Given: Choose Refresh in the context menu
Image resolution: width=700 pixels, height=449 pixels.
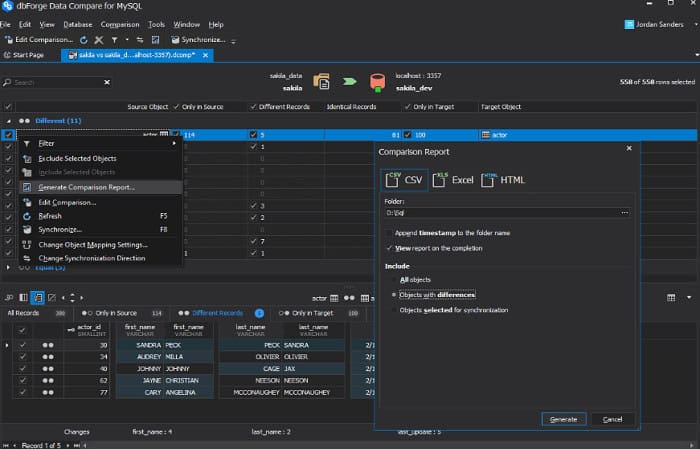Looking at the screenshot, I should pyautogui.click(x=100, y=216).
